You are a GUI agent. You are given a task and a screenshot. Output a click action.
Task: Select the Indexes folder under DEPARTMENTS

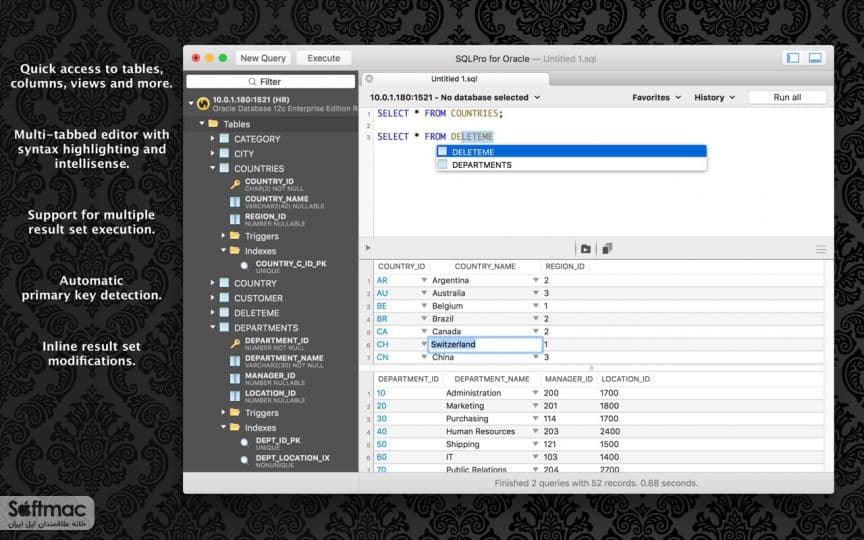[x=261, y=428]
